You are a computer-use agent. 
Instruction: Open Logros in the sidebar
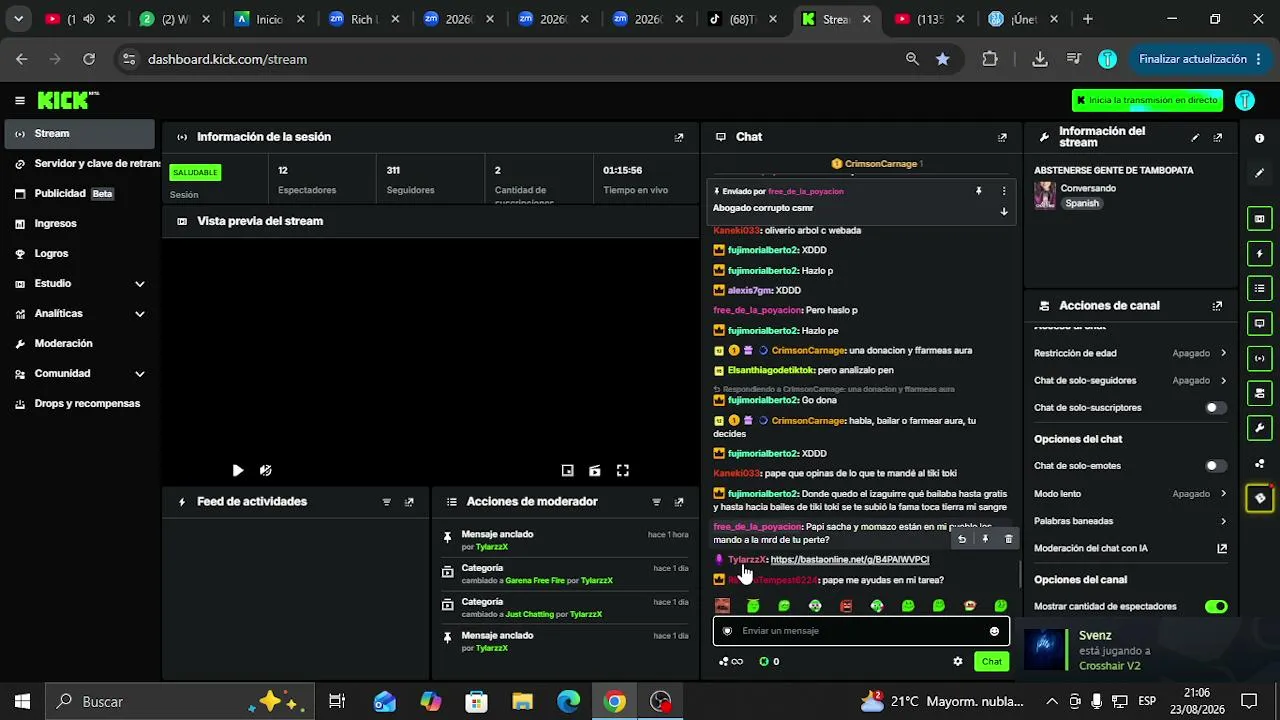coord(80,254)
